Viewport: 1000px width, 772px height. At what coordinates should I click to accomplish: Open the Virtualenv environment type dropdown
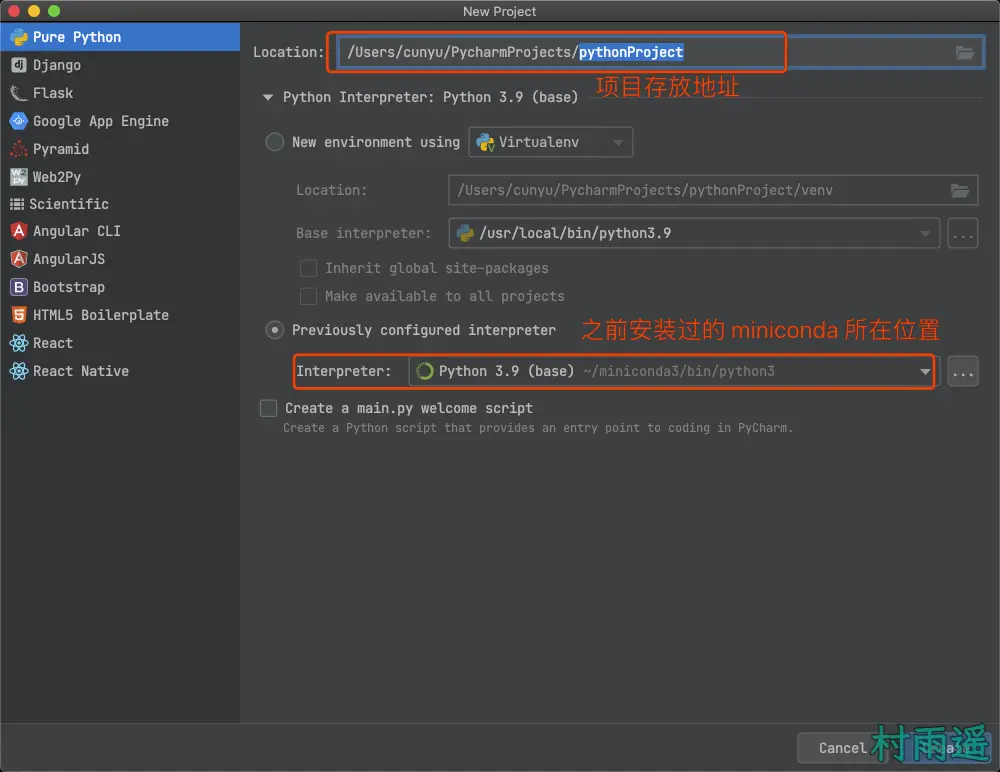(x=551, y=142)
